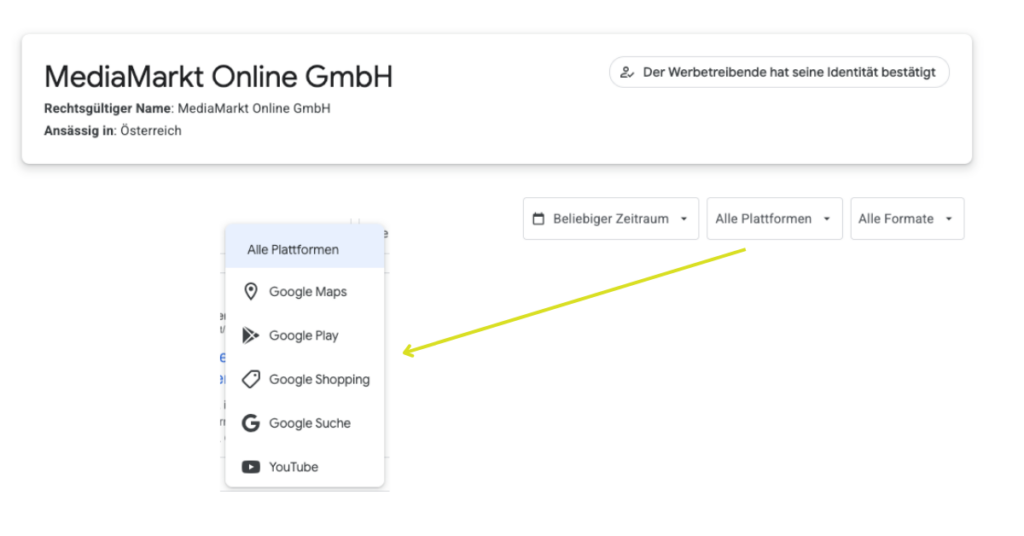
Task: Click the Rechtsgültiger Name line
Action: [187, 108]
